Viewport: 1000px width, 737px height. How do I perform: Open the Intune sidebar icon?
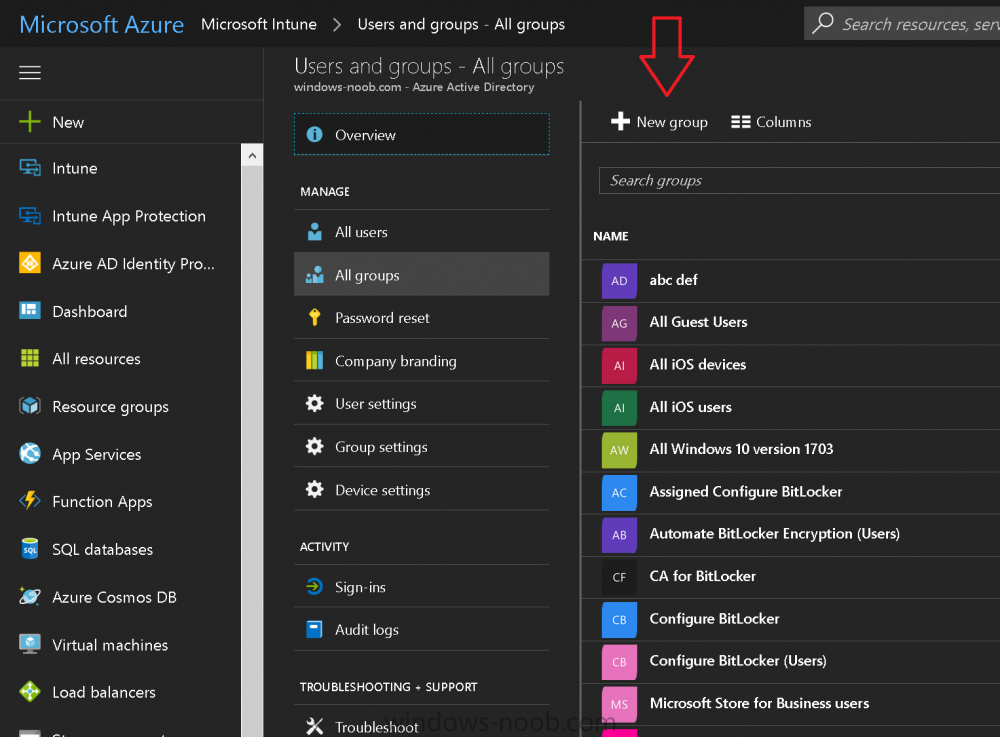(30, 168)
